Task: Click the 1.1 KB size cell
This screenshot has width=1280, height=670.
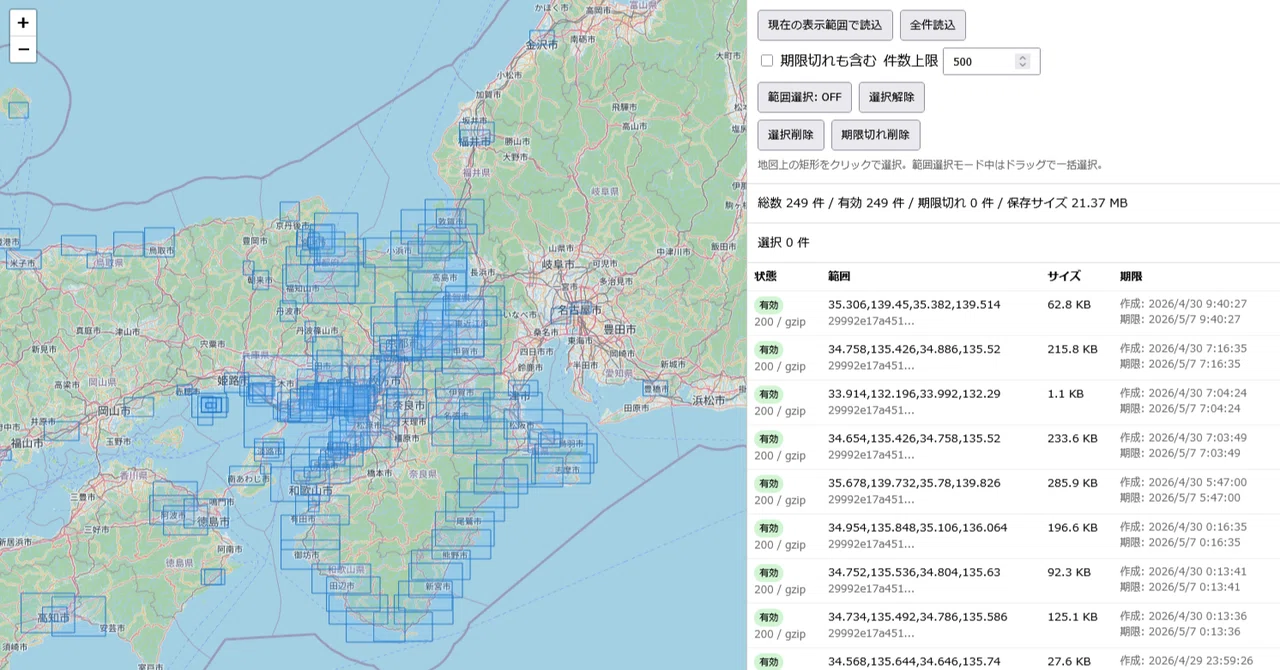Action: click(x=1065, y=394)
